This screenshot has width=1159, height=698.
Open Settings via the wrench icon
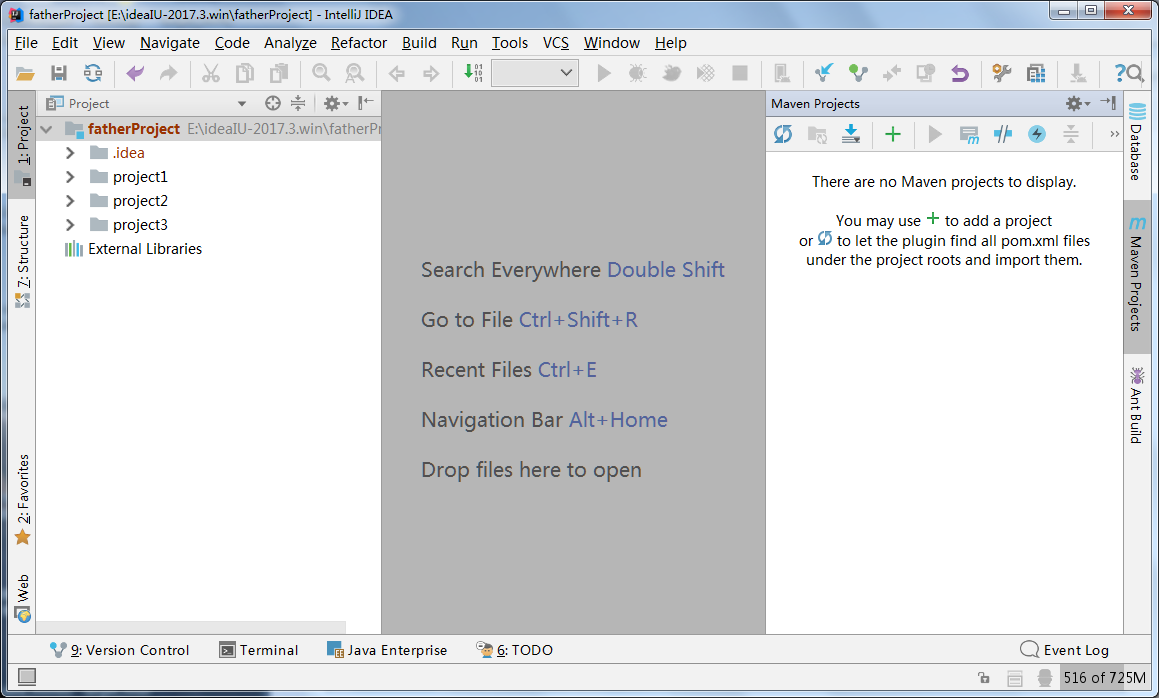pyautogui.click(x=1002, y=73)
